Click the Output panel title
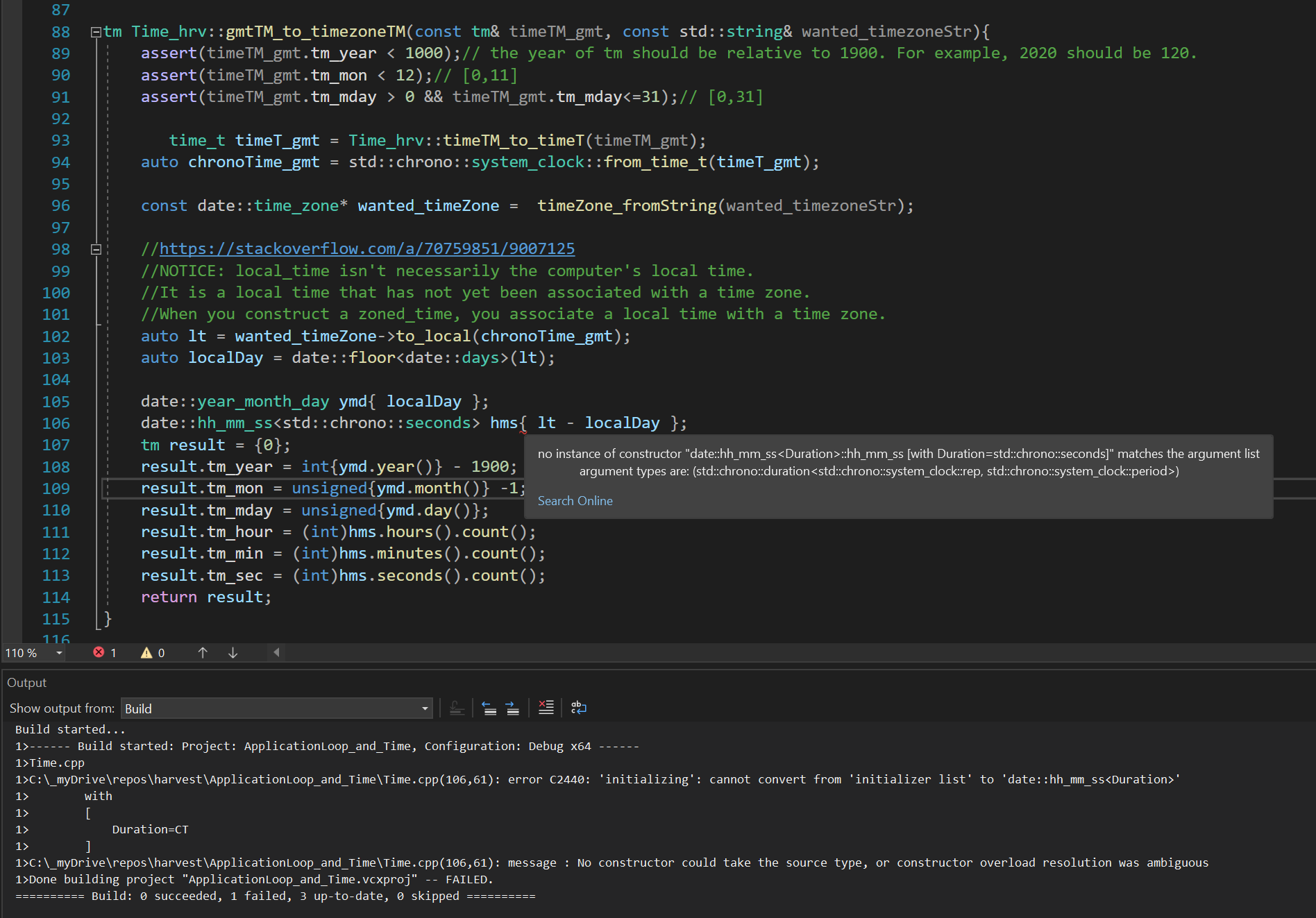The width and height of the screenshot is (1316, 918). click(x=26, y=683)
